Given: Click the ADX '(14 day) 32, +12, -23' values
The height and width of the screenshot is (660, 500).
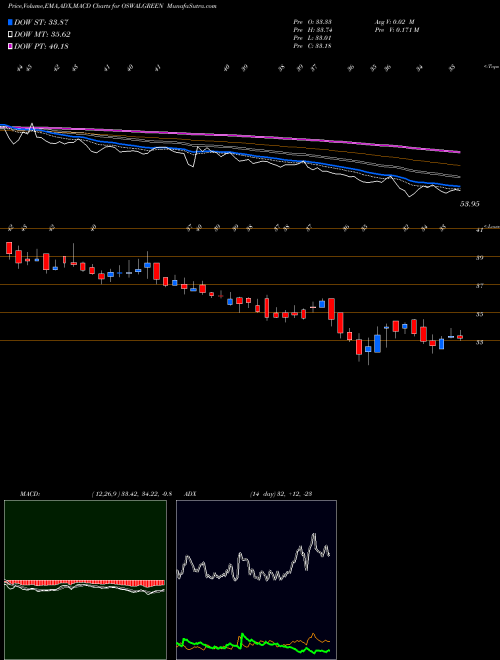Looking at the screenshot, I should pos(281,494).
